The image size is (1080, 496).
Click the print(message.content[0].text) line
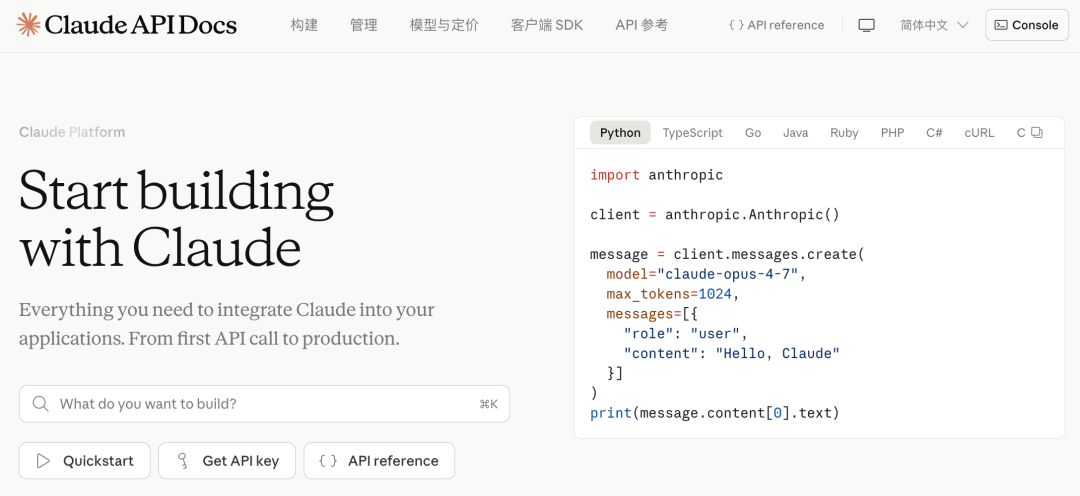pos(715,413)
